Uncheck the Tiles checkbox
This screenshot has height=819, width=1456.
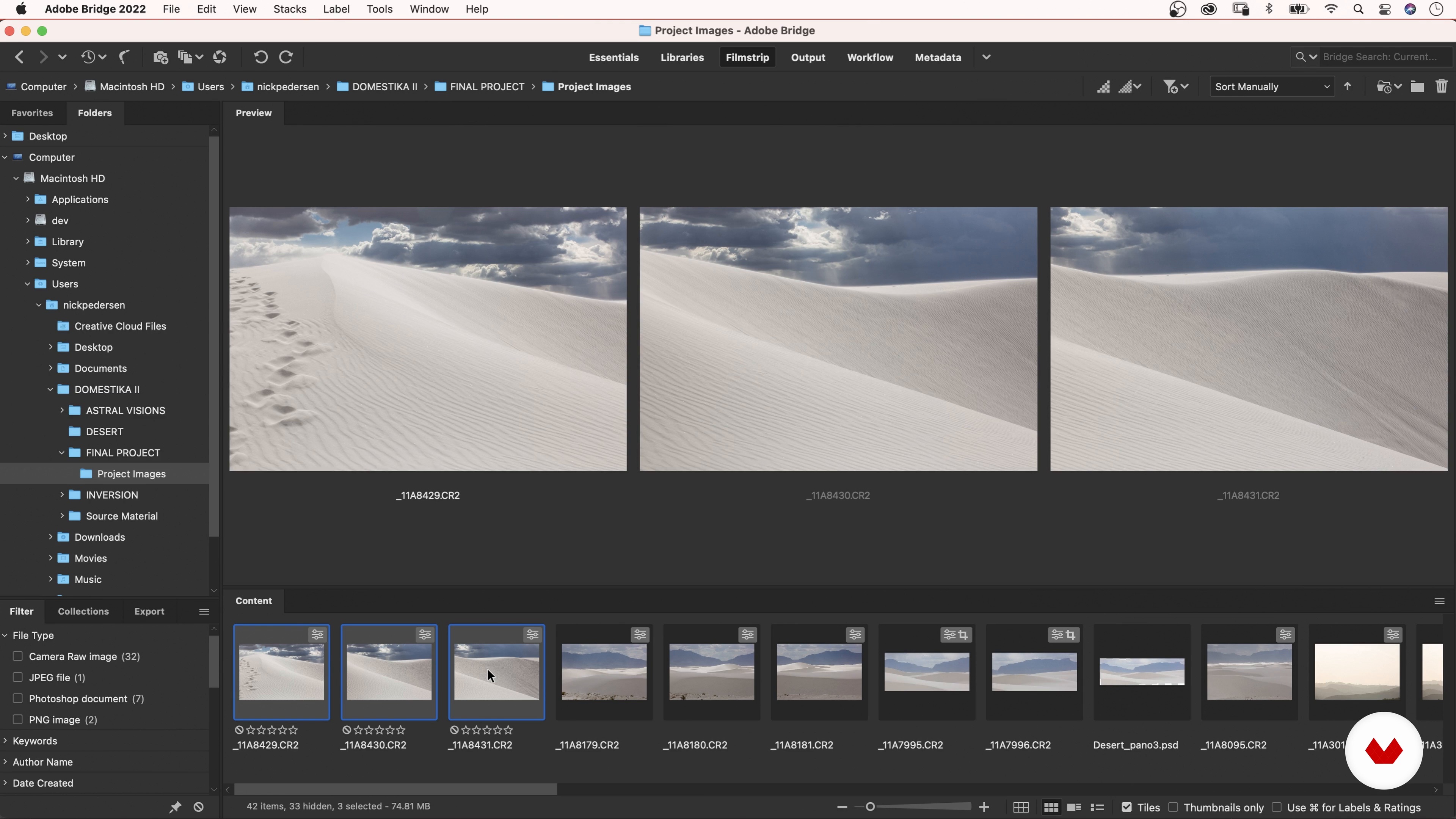tap(1127, 807)
